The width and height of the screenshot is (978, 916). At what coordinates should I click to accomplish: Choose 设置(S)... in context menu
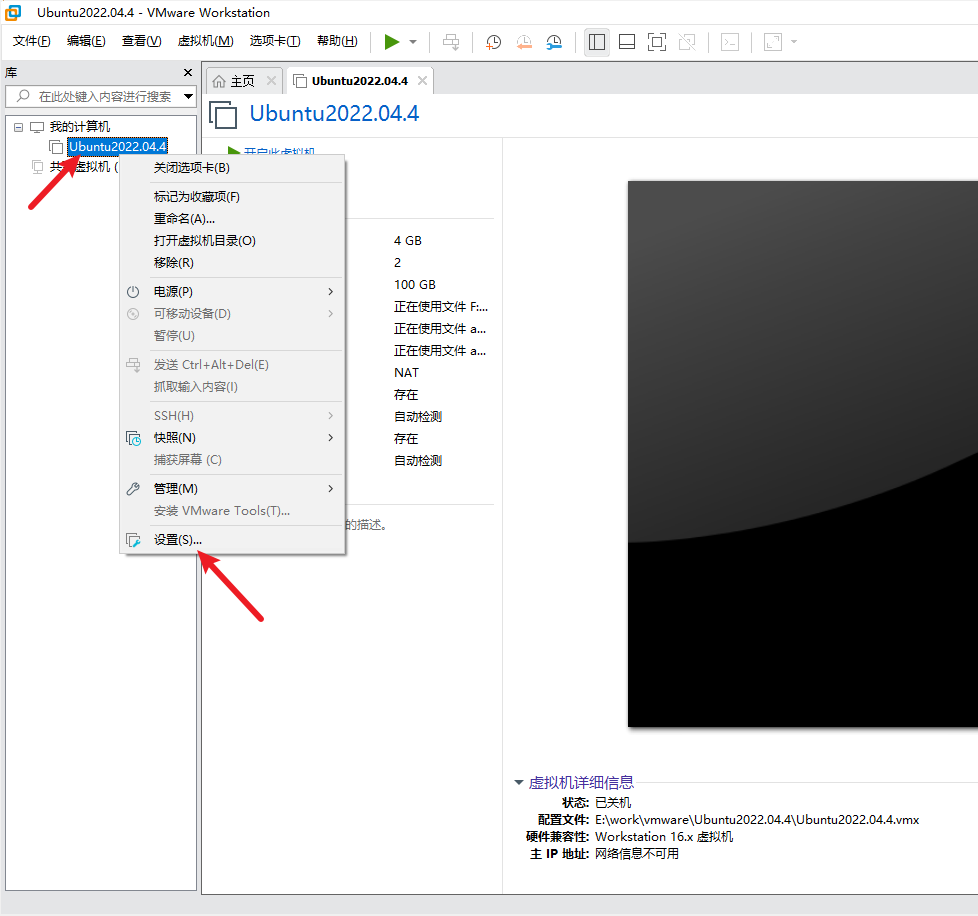[232, 540]
